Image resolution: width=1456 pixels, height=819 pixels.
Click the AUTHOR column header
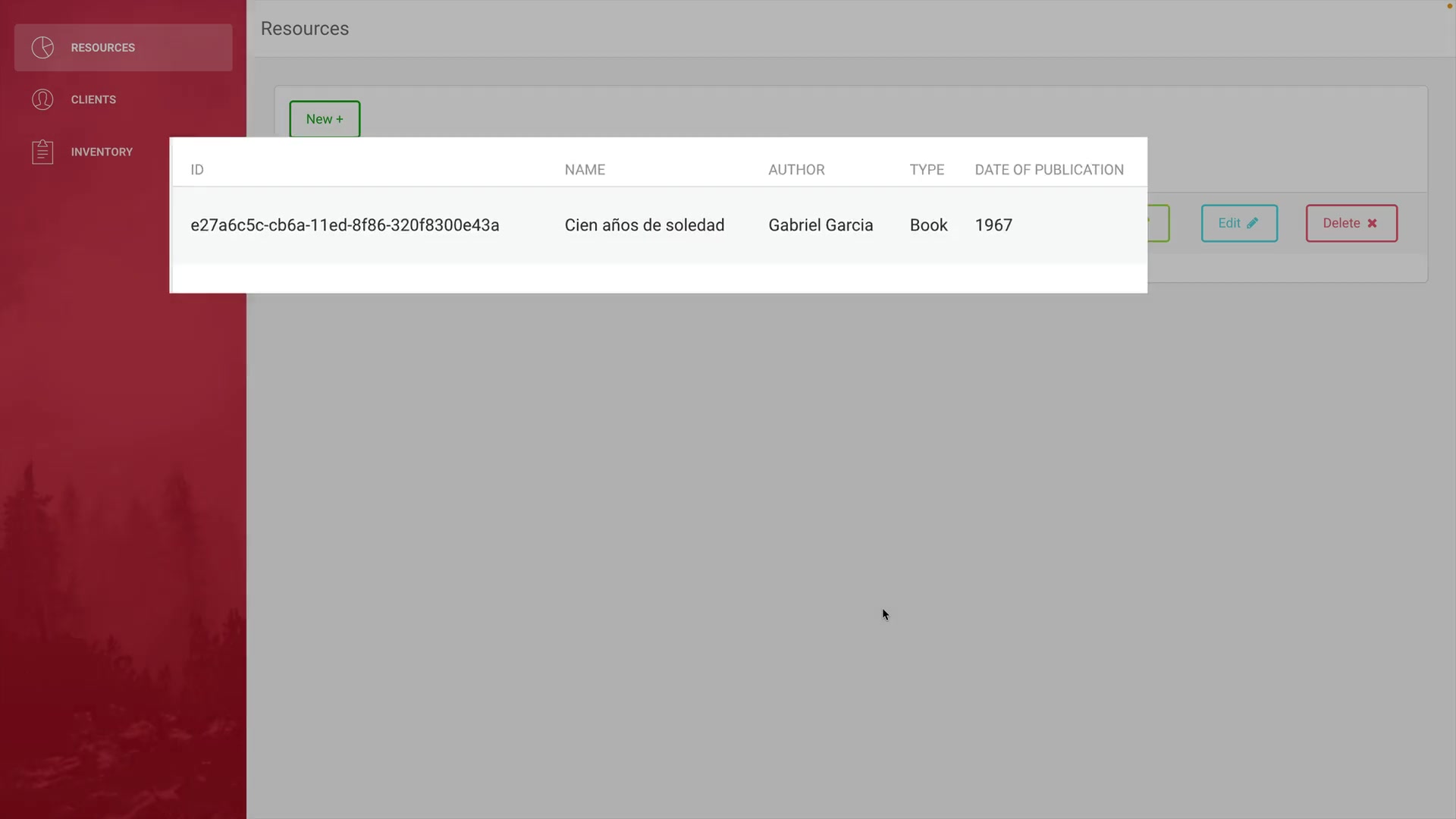click(796, 170)
